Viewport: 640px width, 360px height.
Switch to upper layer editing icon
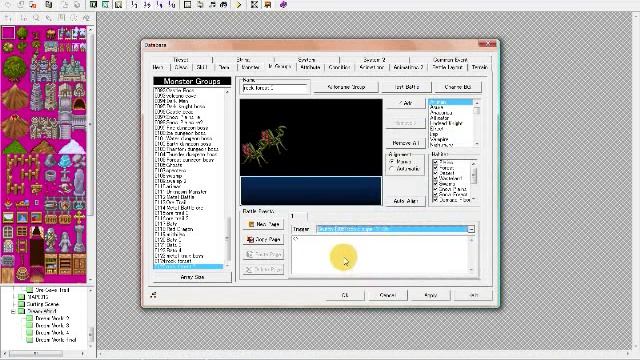(x=105, y=5)
